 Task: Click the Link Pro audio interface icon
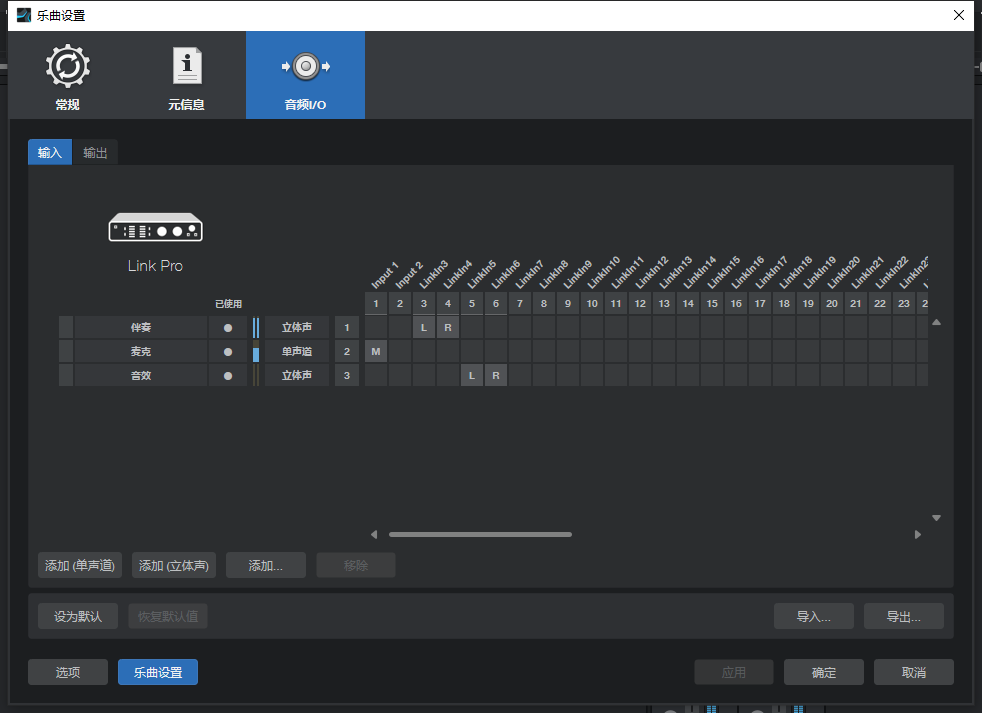(x=155, y=228)
